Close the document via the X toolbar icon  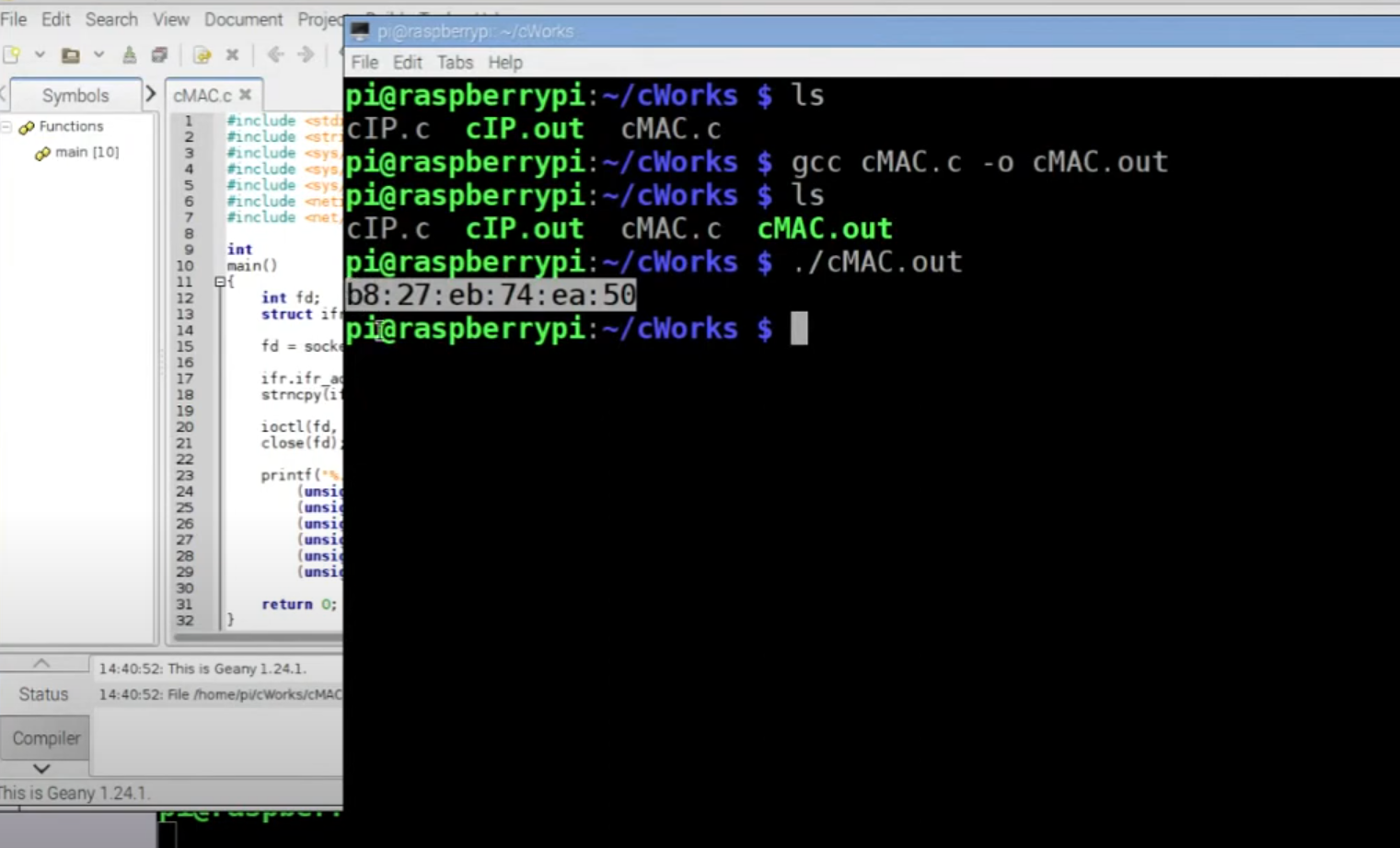[x=232, y=55]
